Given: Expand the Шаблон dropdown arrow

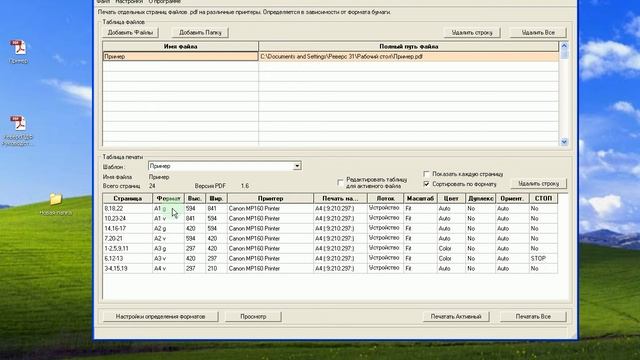Looking at the screenshot, I should pos(297,166).
